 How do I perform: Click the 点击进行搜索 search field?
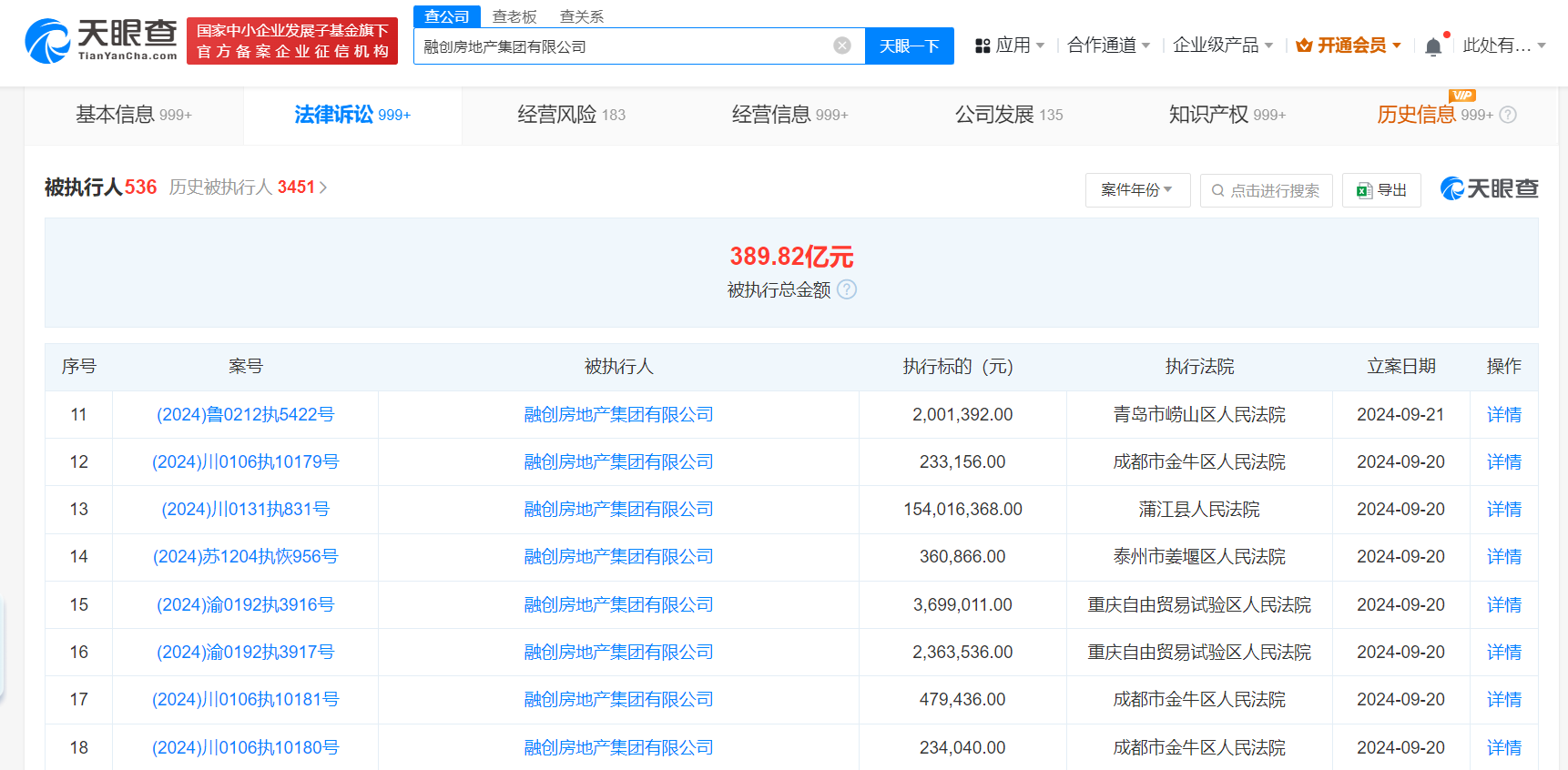coord(1266,190)
